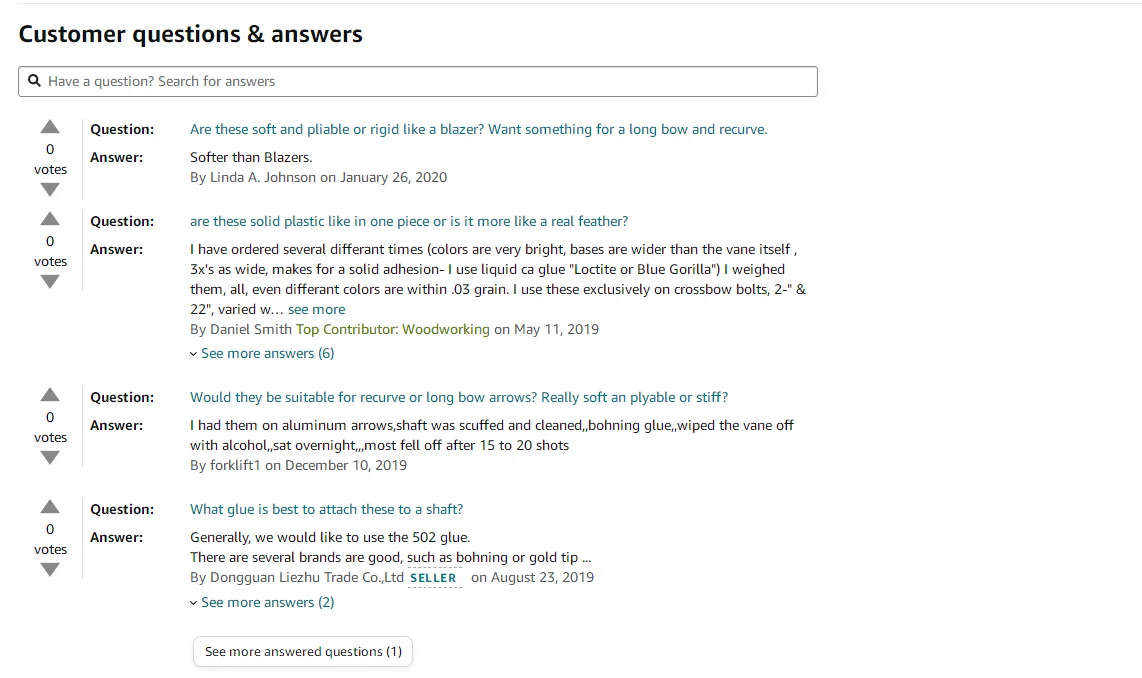Click the SELLER badge
This screenshot has width=1142, height=678.
click(x=433, y=577)
